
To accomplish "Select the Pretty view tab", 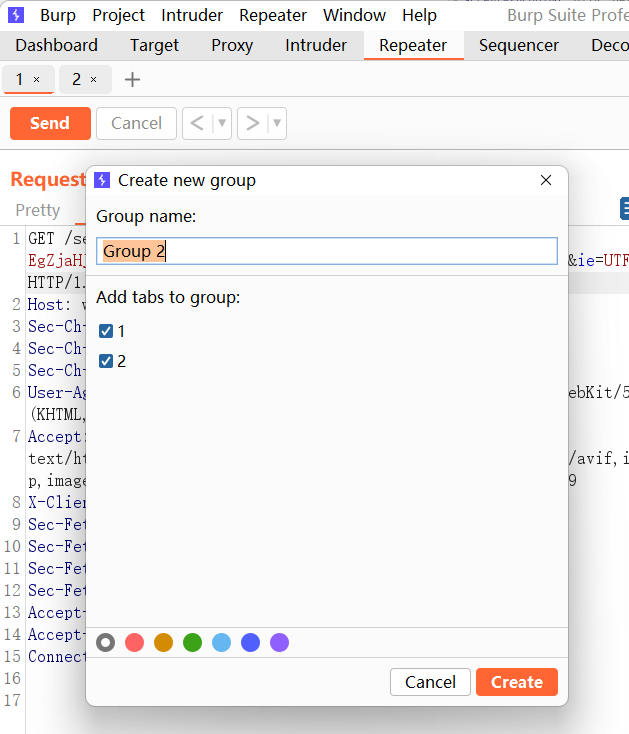I will point(38,210).
